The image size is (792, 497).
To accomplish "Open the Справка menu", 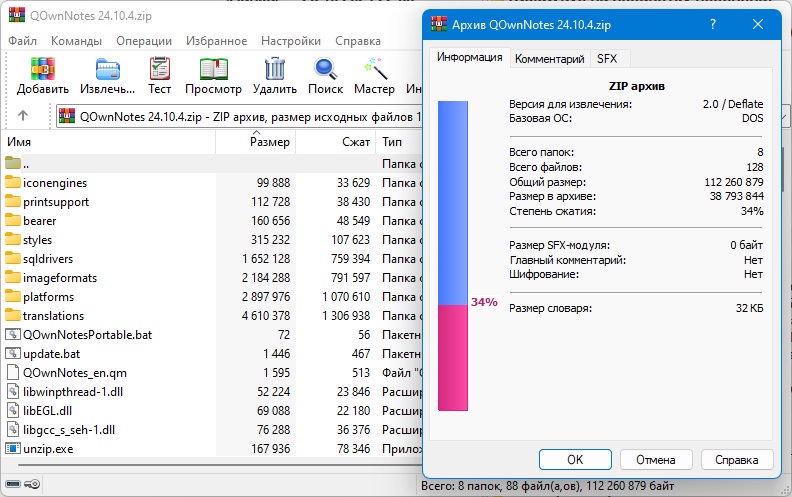I will [x=358, y=41].
